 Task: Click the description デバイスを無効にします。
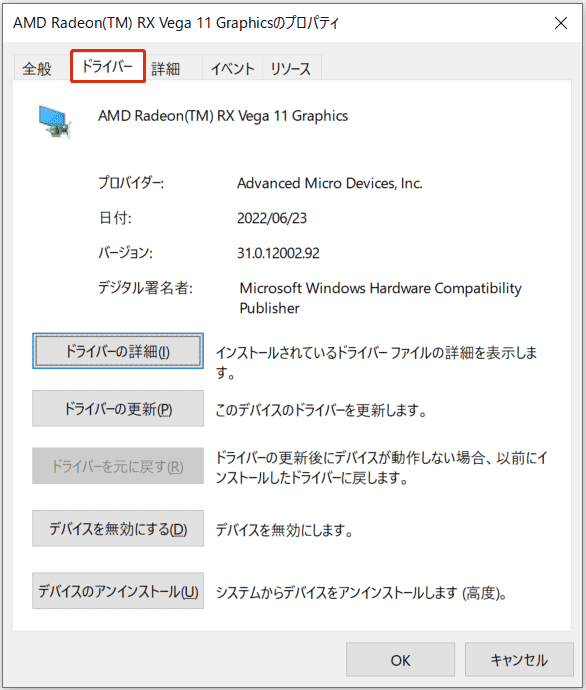coord(285,530)
